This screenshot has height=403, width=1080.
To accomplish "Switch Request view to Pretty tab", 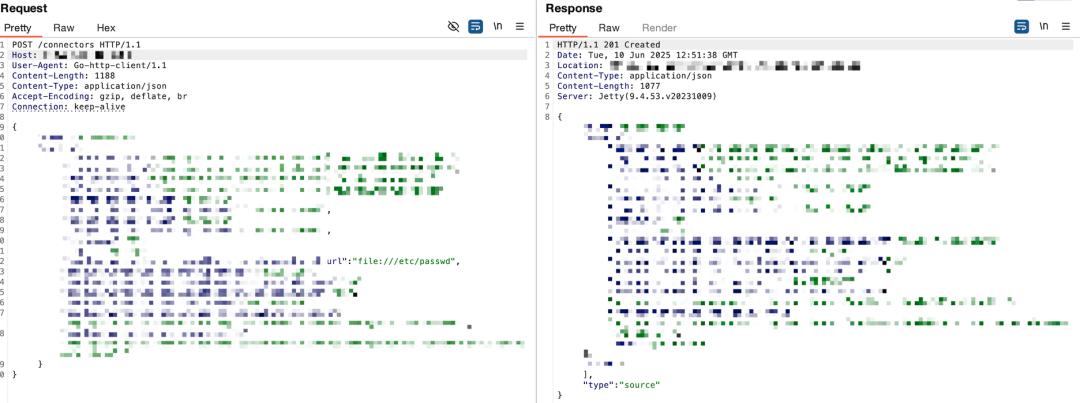I will 18,28.
